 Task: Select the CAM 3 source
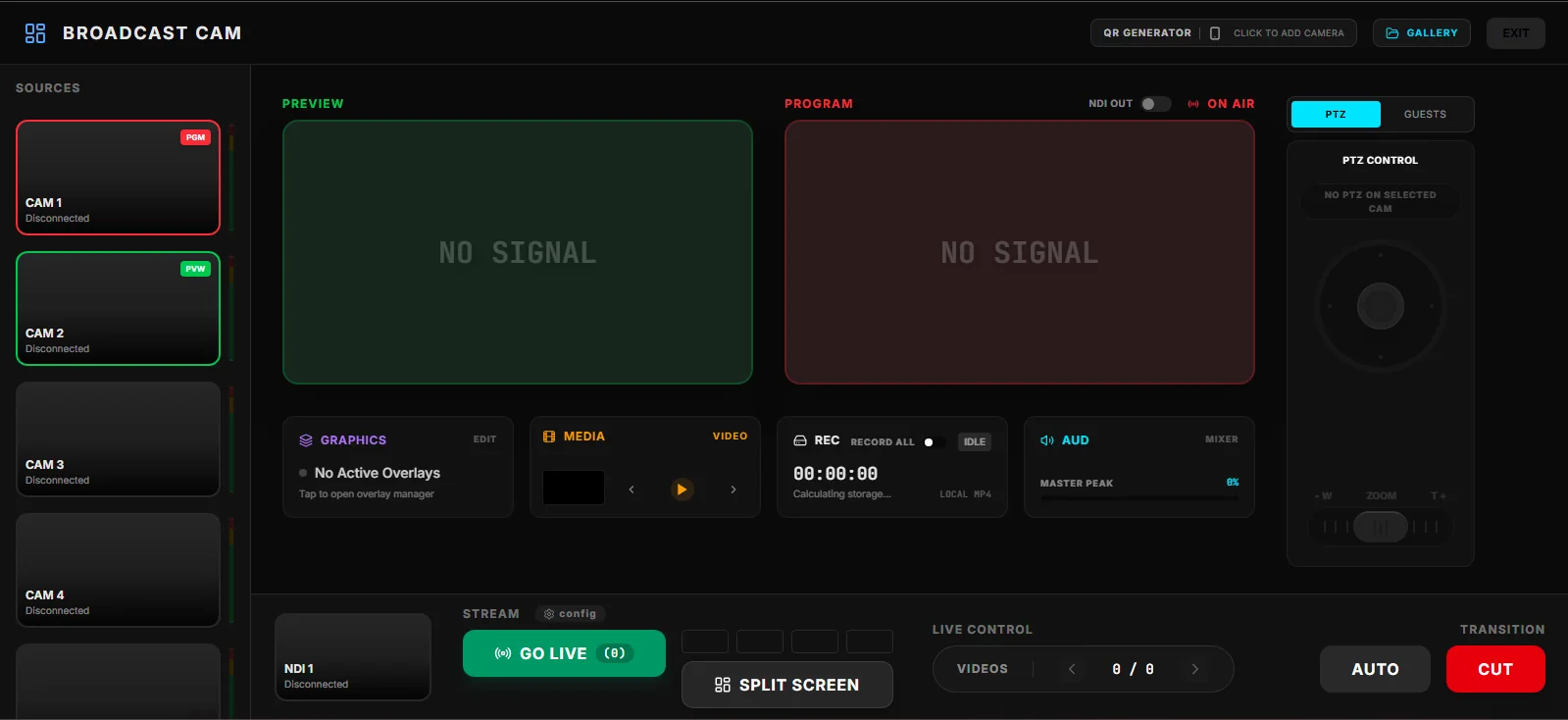tap(118, 439)
